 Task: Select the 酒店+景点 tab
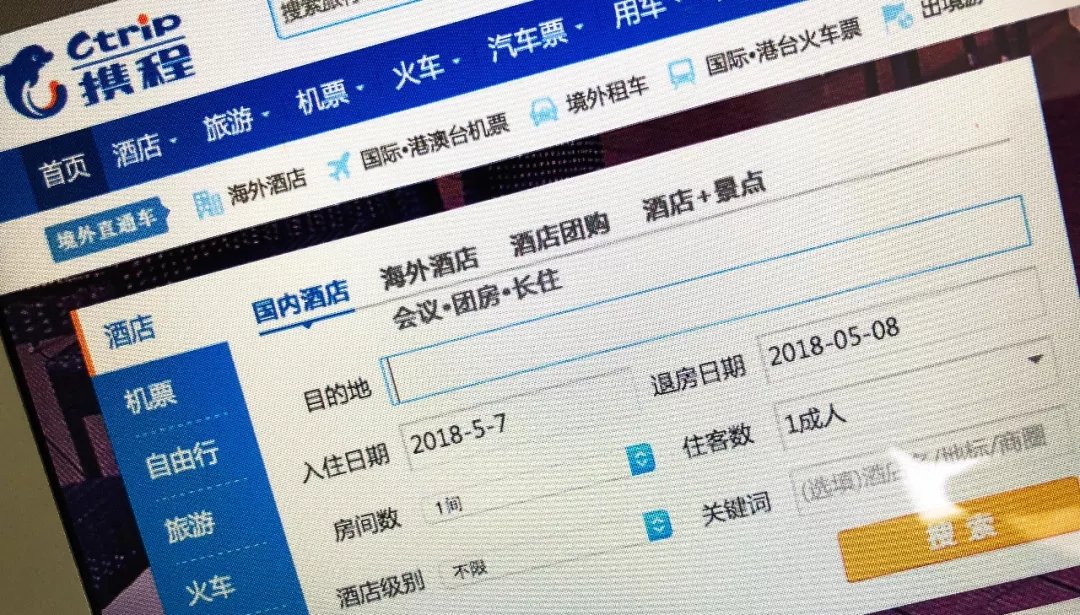pos(703,198)
